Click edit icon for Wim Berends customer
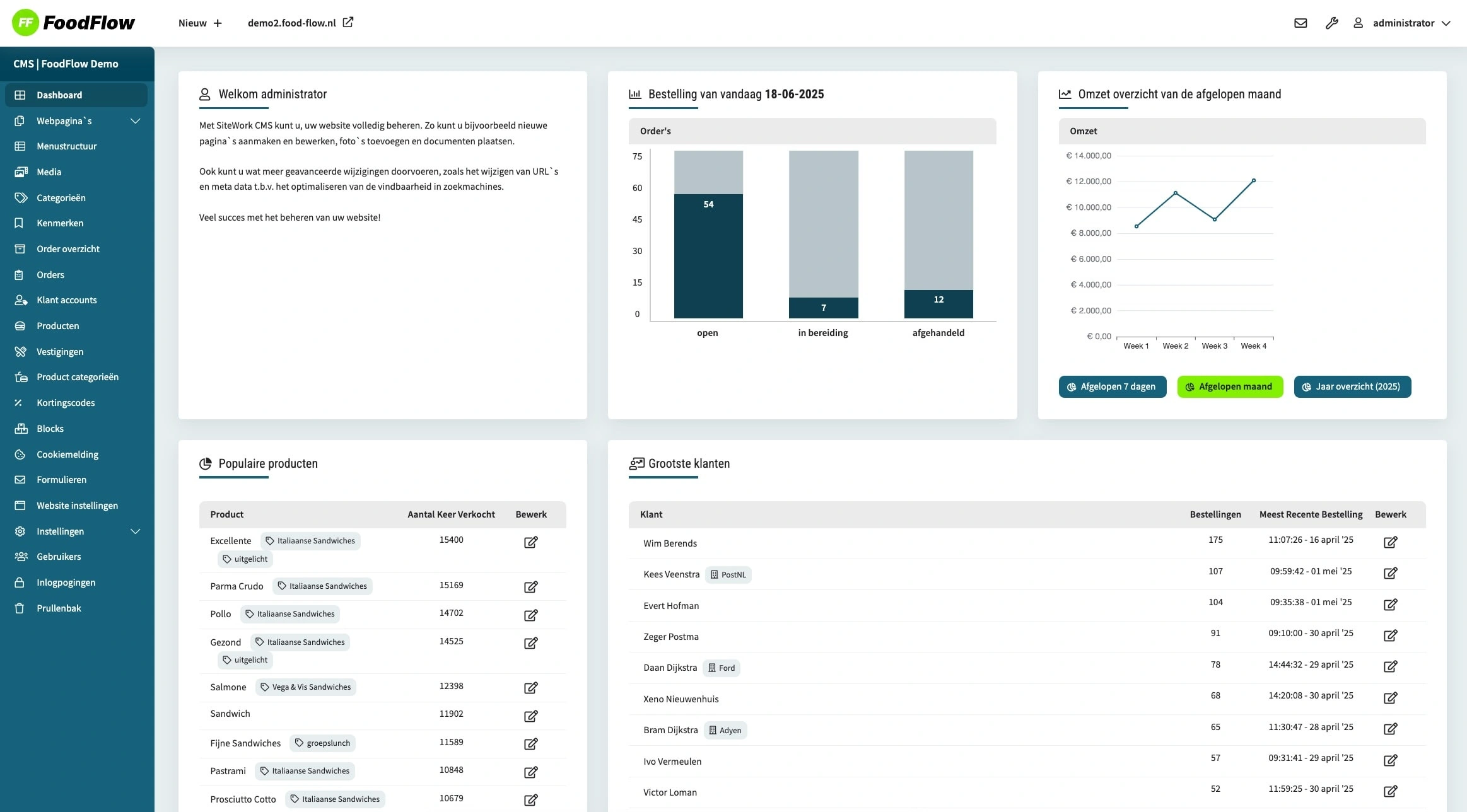 1390,542
